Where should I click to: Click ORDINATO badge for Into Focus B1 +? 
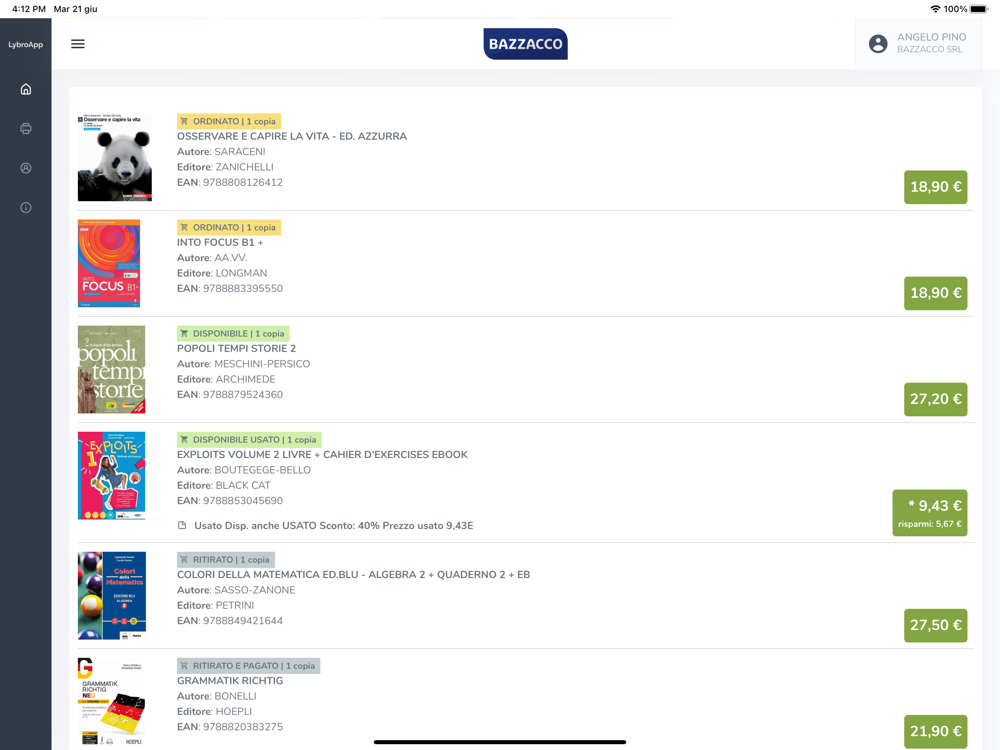[x=229, y=228]
